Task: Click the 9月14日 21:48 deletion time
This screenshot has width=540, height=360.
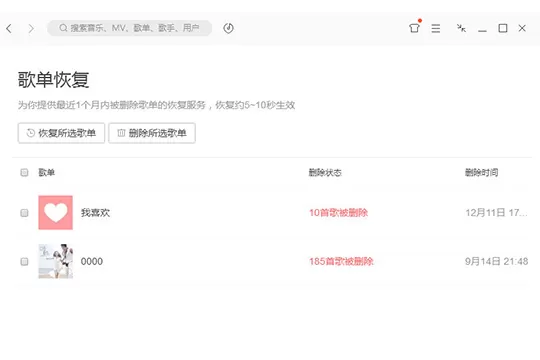Action: coord(497,261)
